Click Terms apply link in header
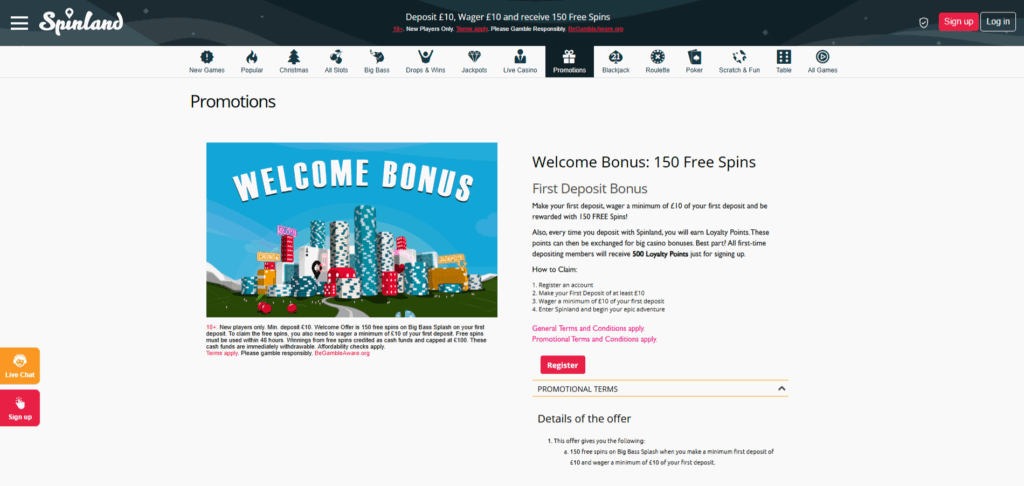The height and width of the screenshot is (486, 1024). (472, 29)
